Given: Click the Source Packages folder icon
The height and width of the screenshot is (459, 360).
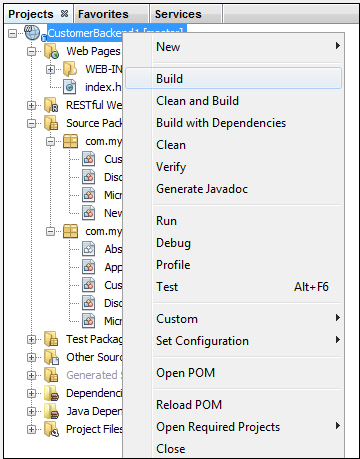Looking at the screenshot, I should 51,123.
